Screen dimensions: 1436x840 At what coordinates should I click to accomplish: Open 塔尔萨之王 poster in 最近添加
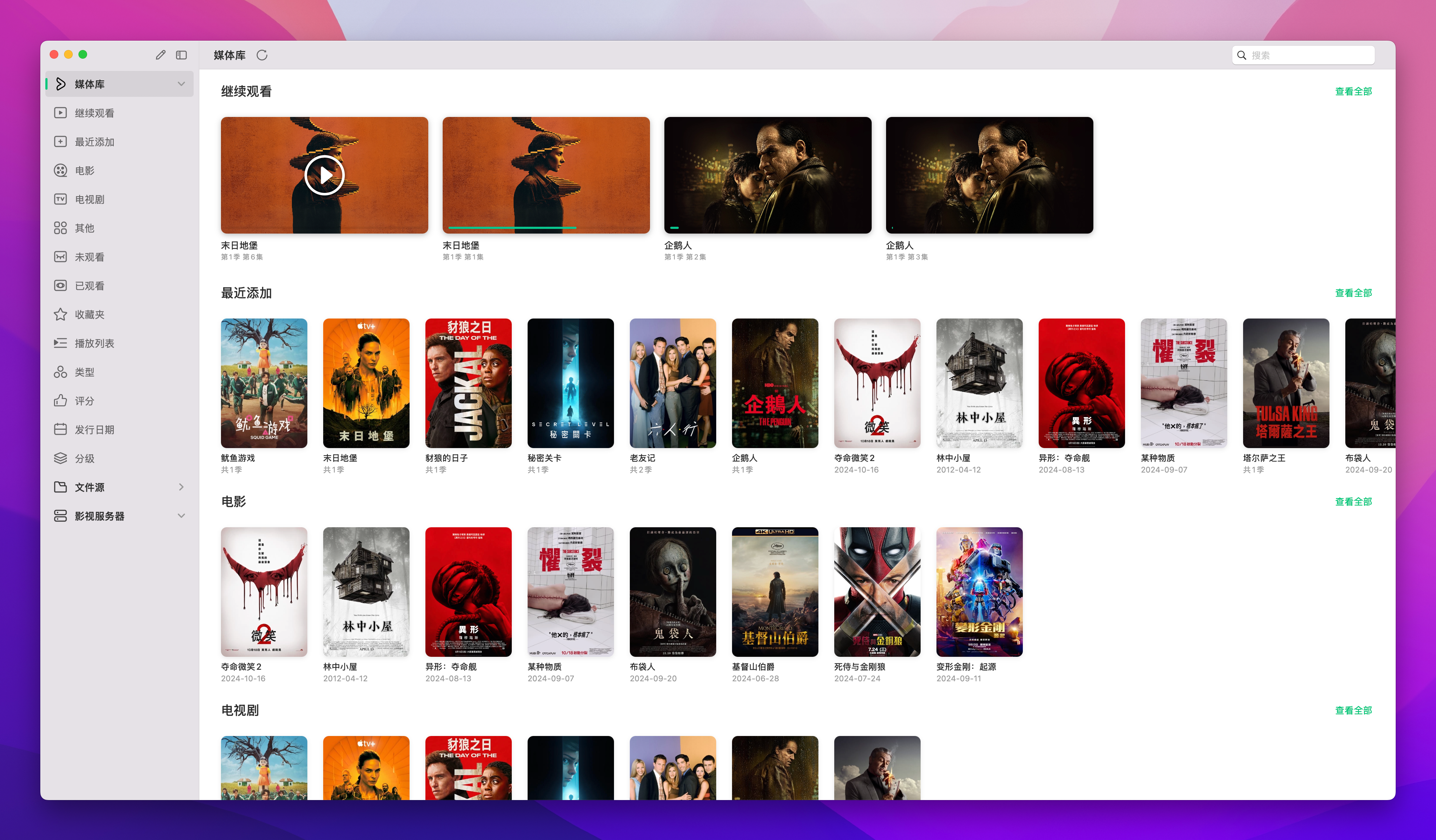pyautogui.click(x=1286, y=383)
